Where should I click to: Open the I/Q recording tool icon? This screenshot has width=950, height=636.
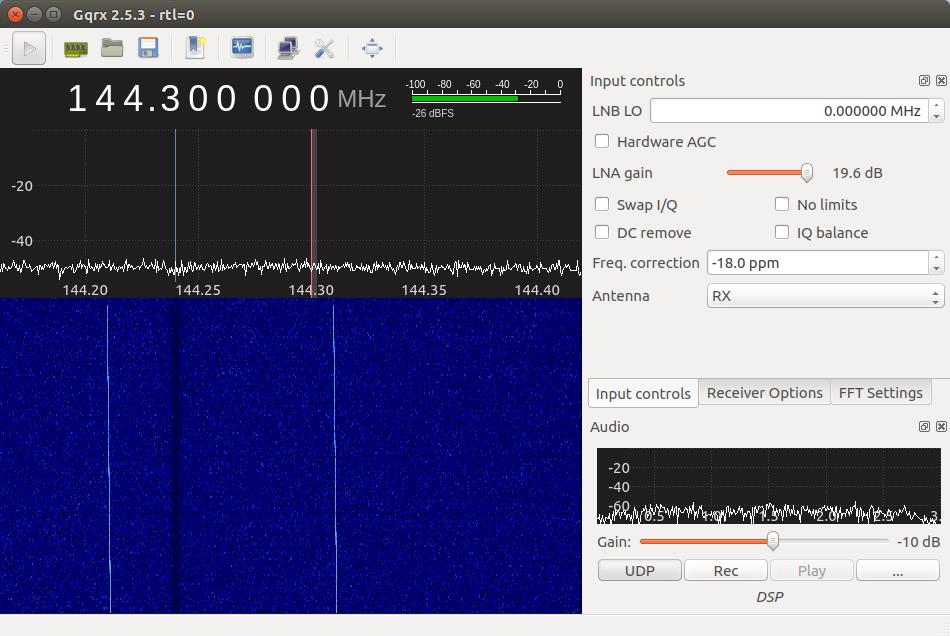242,47
